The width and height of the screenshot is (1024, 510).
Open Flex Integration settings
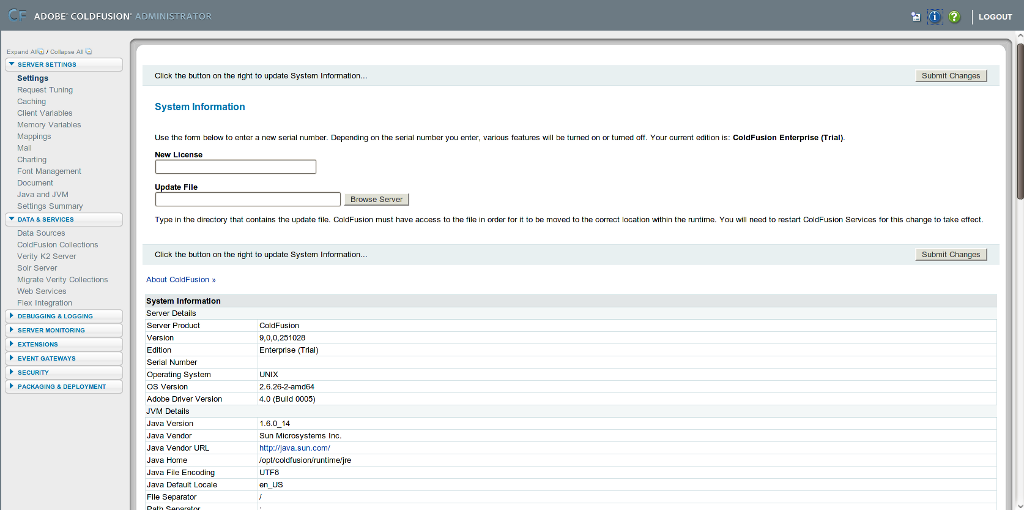point(44,303)
